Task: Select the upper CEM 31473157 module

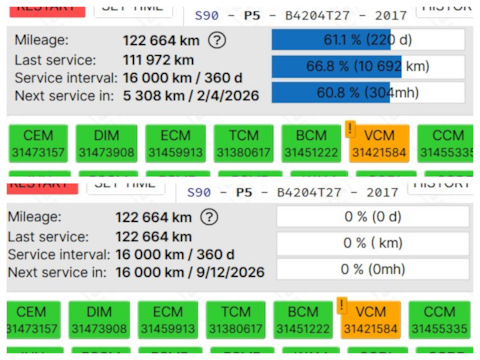Action: pos(38,144)
